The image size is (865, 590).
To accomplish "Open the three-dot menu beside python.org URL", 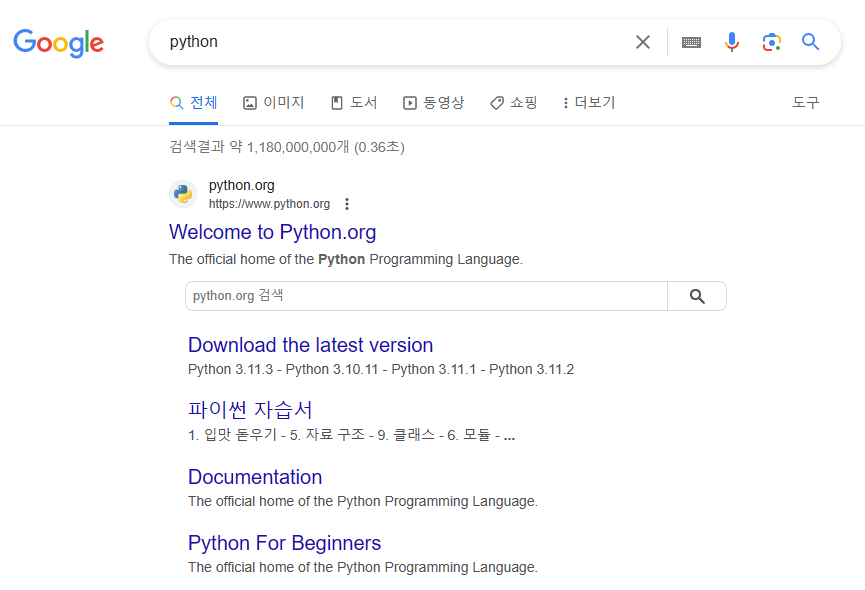I will click(x=347, y=204).
